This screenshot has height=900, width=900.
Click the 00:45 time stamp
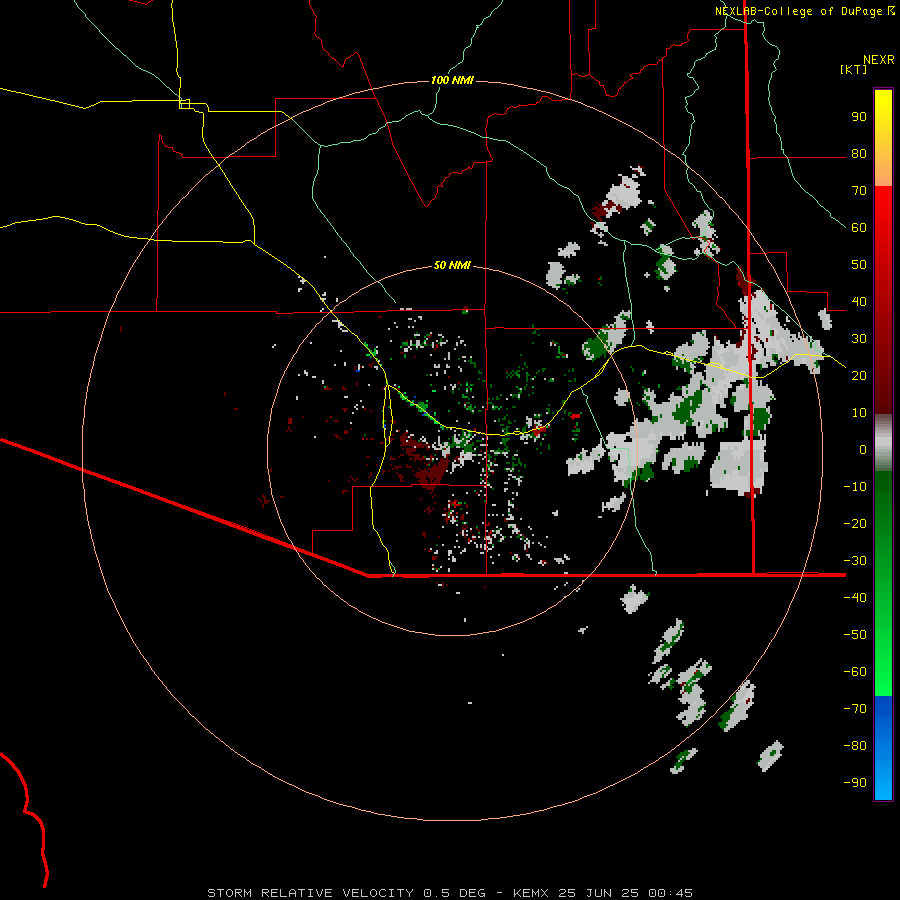tap(671, 893)
